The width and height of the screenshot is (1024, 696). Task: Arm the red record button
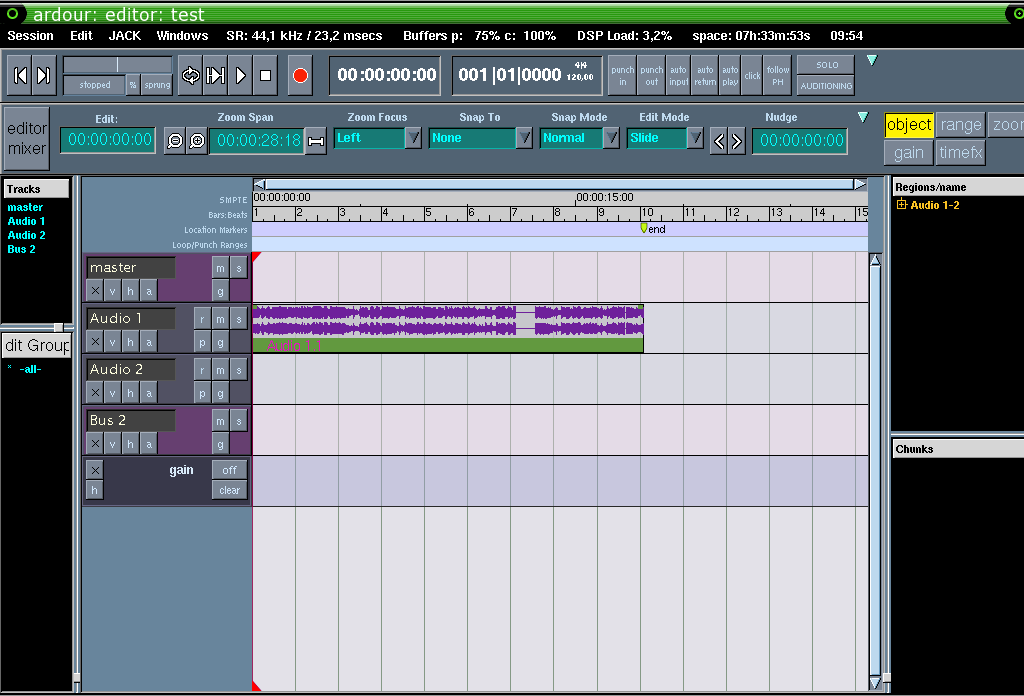pos(300,76)
